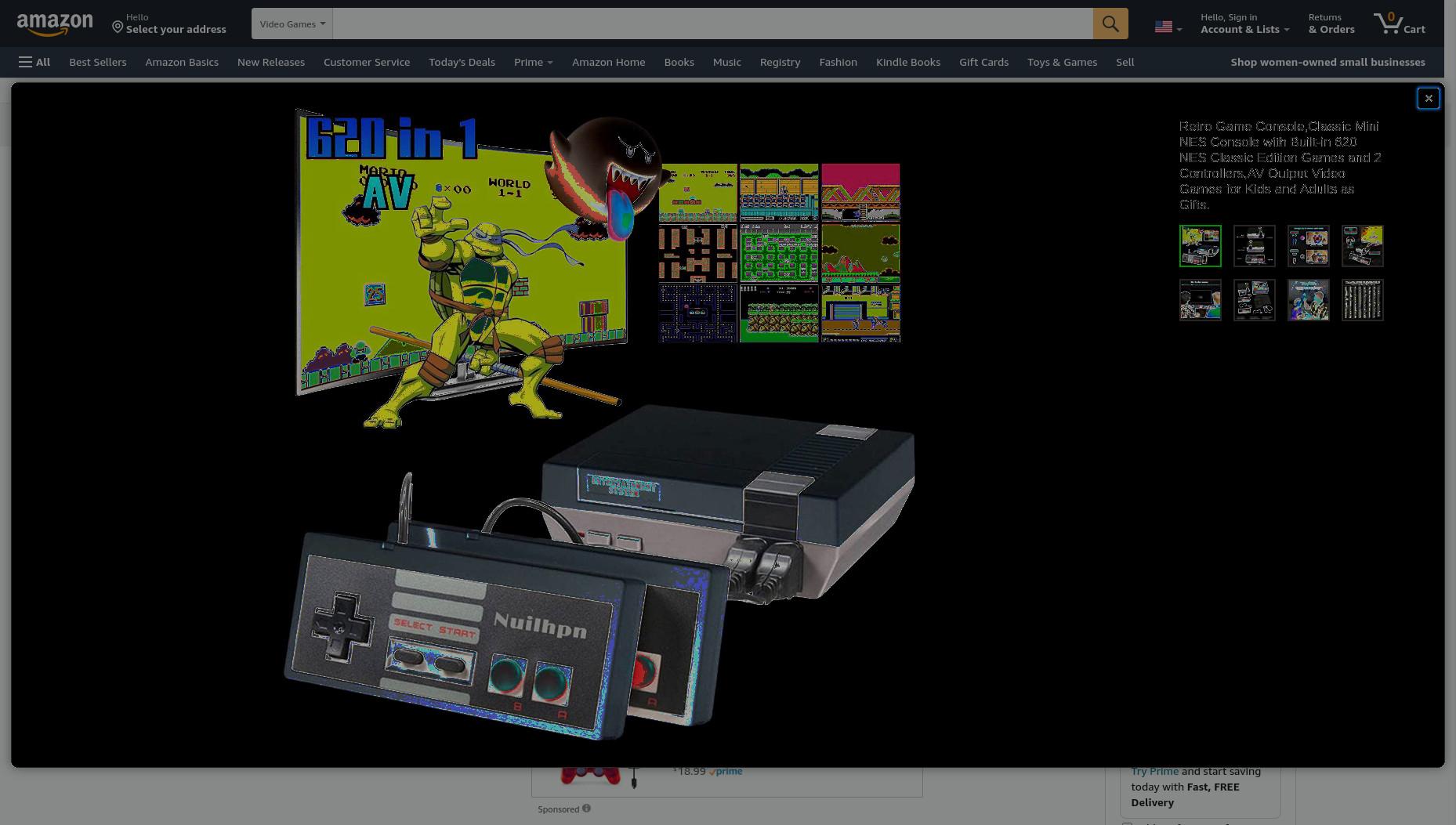The height and width of the screenshot is (825, 1456).
Task: Close the image viewer popup
Action: tap(1428, 98)
